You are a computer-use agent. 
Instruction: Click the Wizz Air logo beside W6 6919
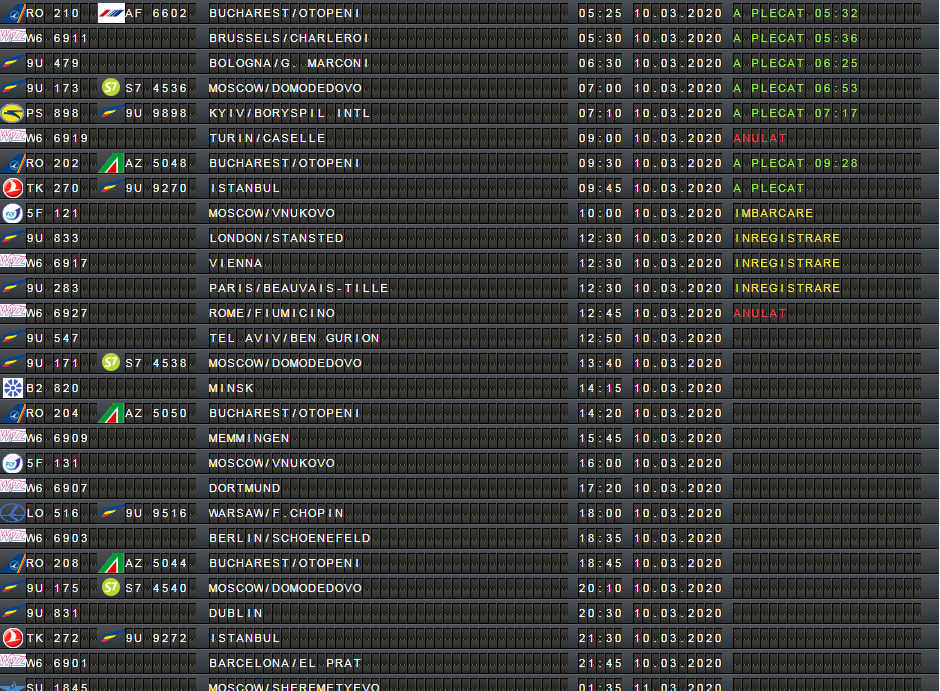[x=13, y=137]
